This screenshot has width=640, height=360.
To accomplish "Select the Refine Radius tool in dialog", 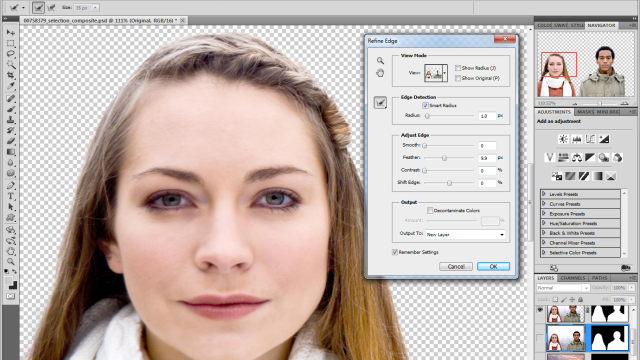I will 380,102.
